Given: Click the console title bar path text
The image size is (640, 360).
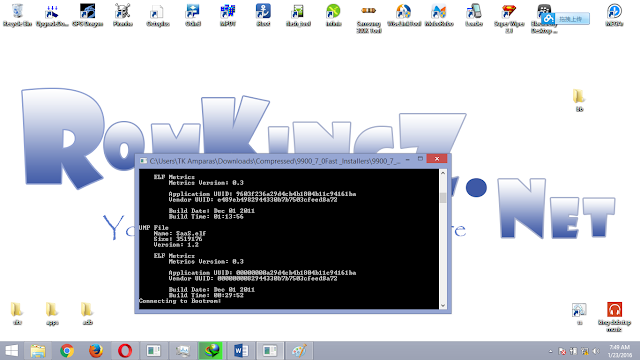Looking at the screenshot, I should (275, 161).
